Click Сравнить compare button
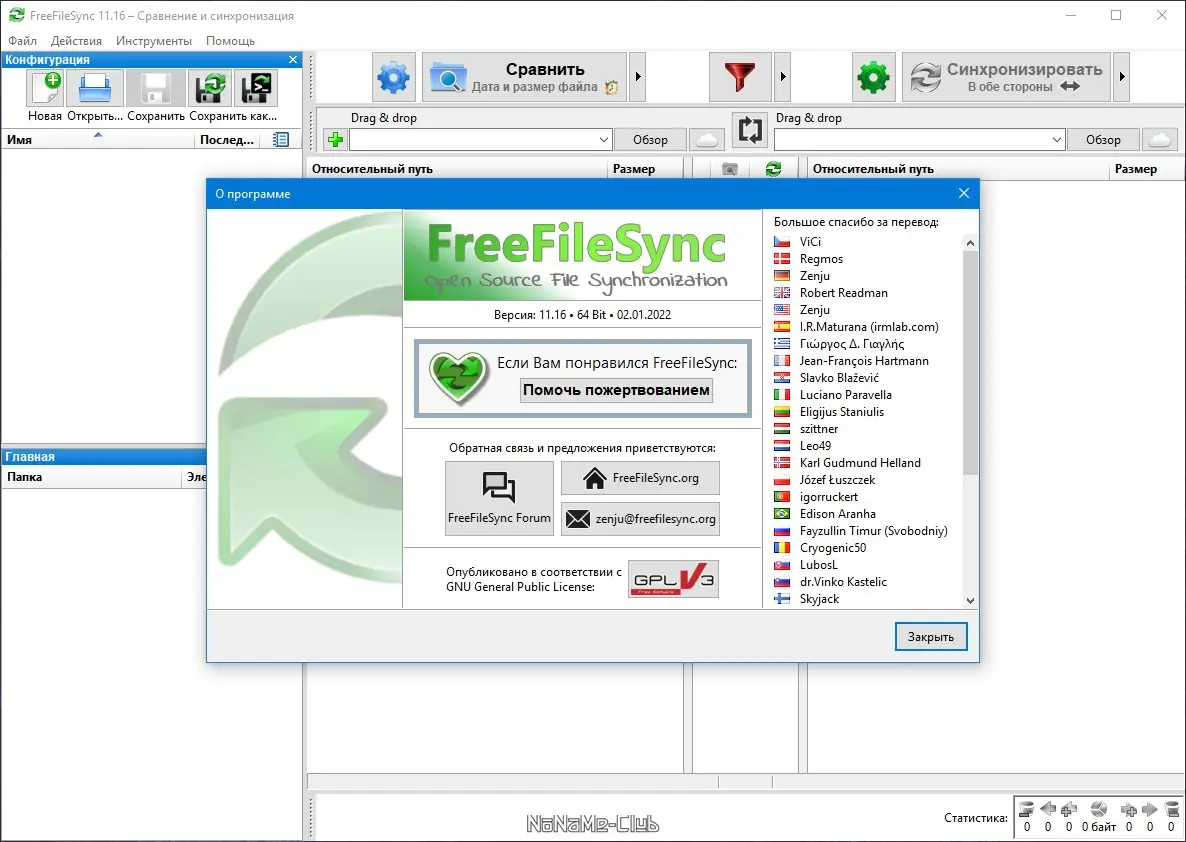Screen dimensions: 1186x842 pos(524,76)
